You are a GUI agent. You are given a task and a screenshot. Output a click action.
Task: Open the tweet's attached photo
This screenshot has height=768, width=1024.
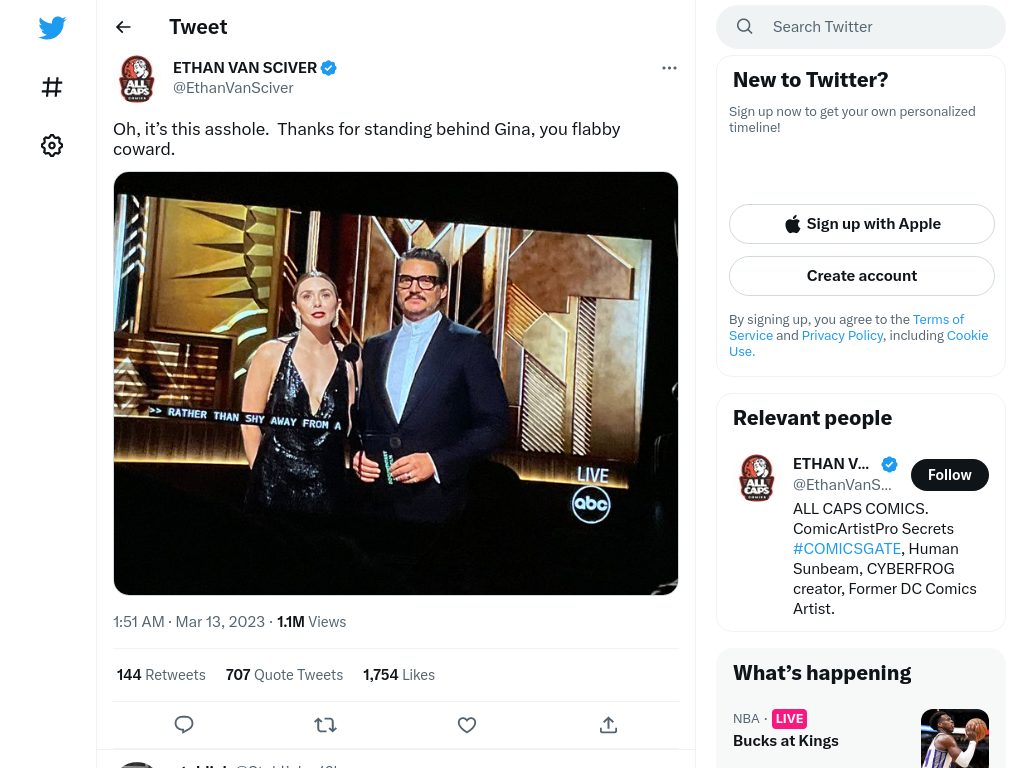[x=396, y=383]
